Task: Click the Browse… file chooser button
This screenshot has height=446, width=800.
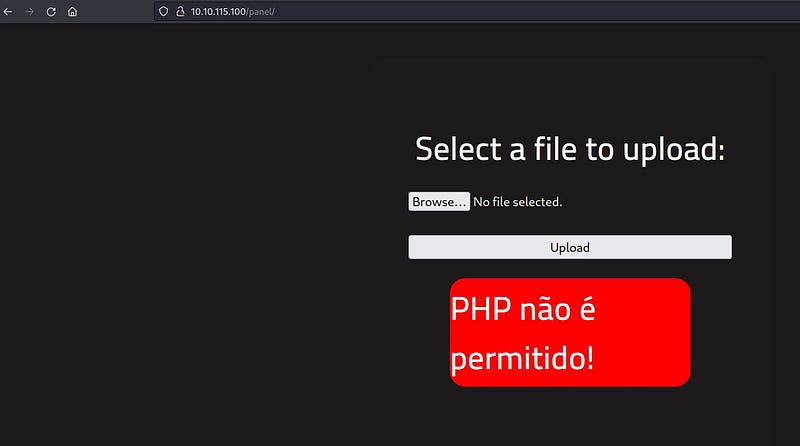Action: point(439,202)
